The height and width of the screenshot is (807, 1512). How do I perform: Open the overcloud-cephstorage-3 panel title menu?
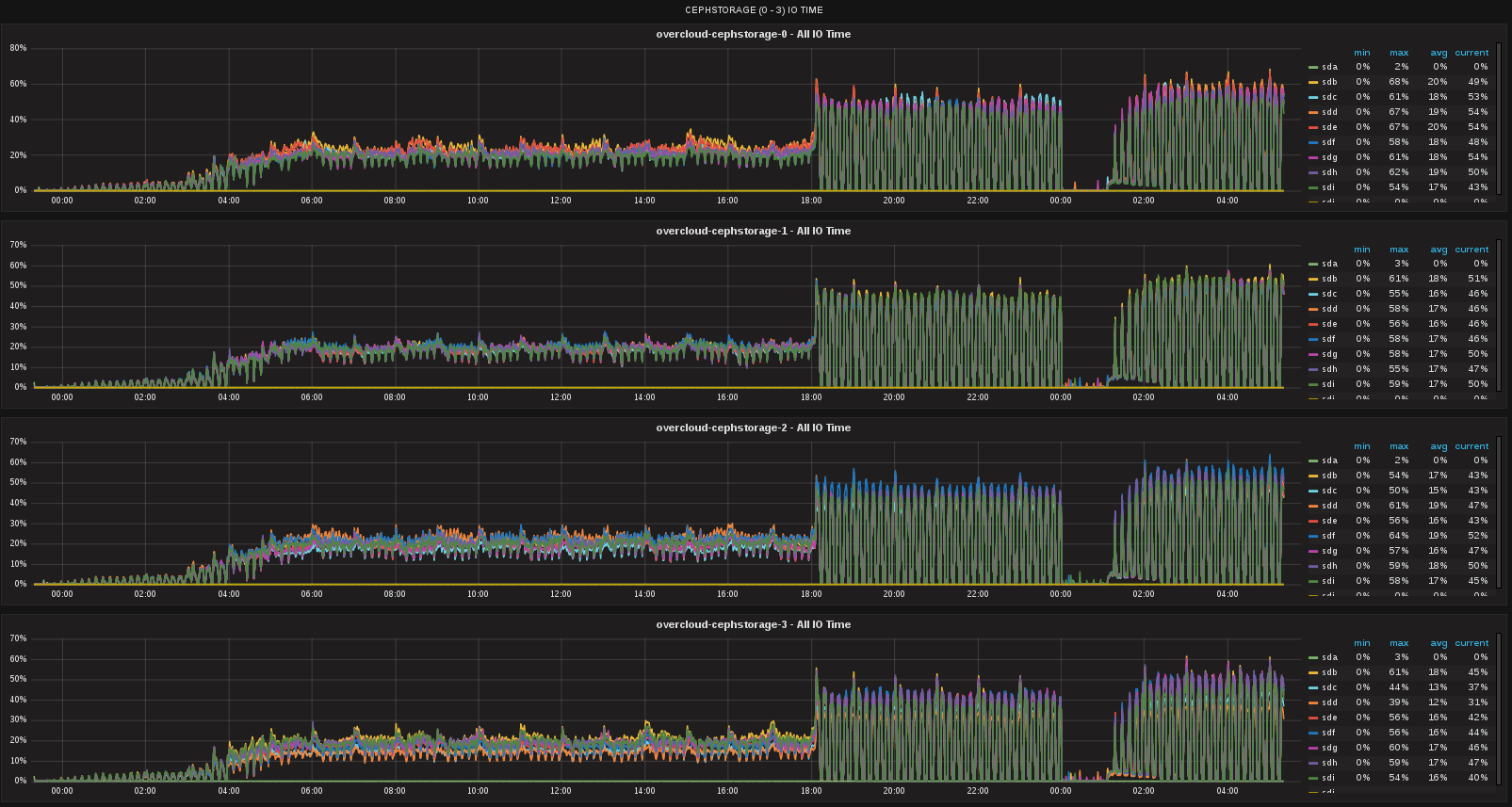(x=753, y=624)
